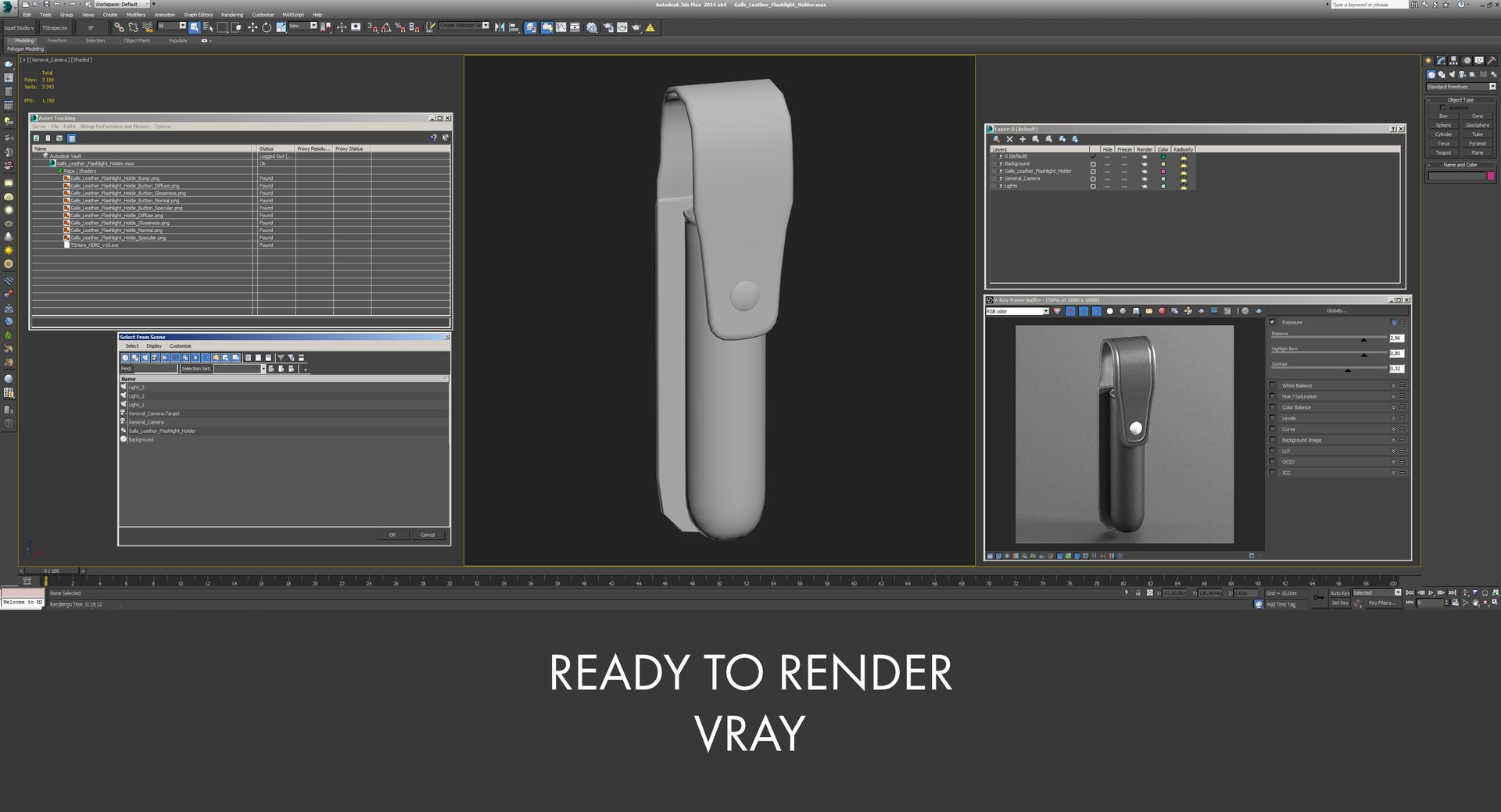Click the Globals... button in VFB
The width and height of the screenshot is (1501, 812).
[1336, 310]
